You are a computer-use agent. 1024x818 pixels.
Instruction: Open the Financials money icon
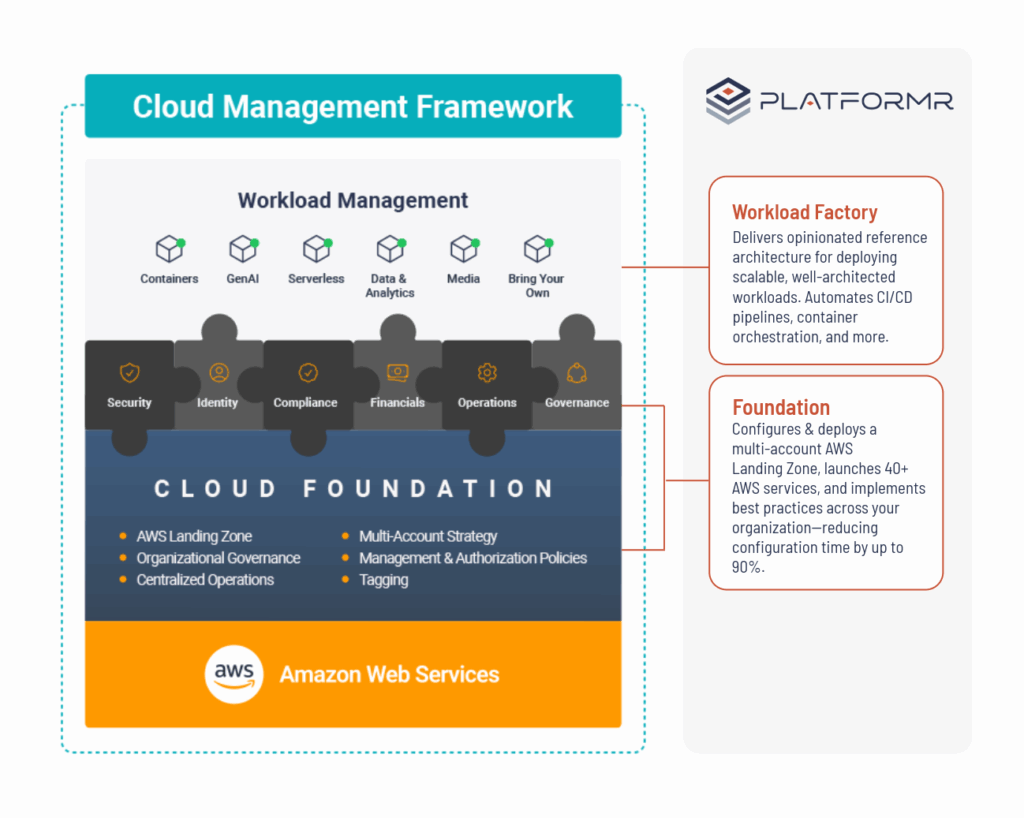click(397, 373)
